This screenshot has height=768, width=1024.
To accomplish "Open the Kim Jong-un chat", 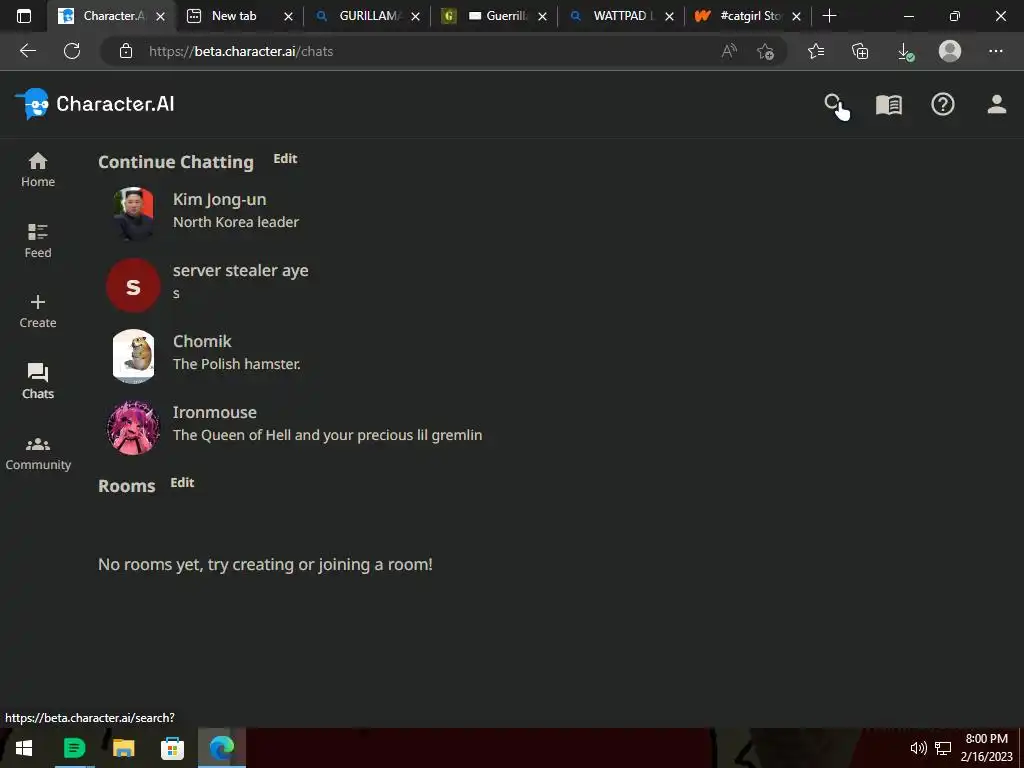I will click(235, 210).
